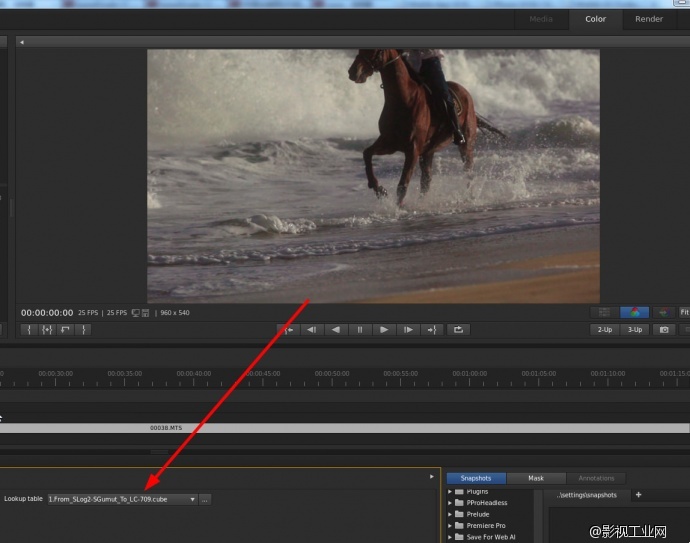Click the 960 x 540 resolution text
This screenshot has height=543, width=690.
click(175, 313)
